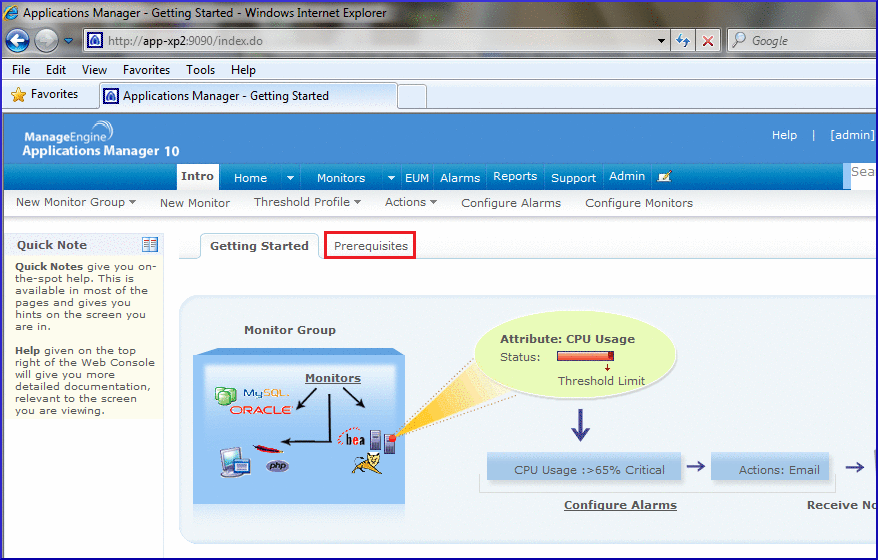Open a new blank browser tab
878x560 pixels.
click(412, 97)
